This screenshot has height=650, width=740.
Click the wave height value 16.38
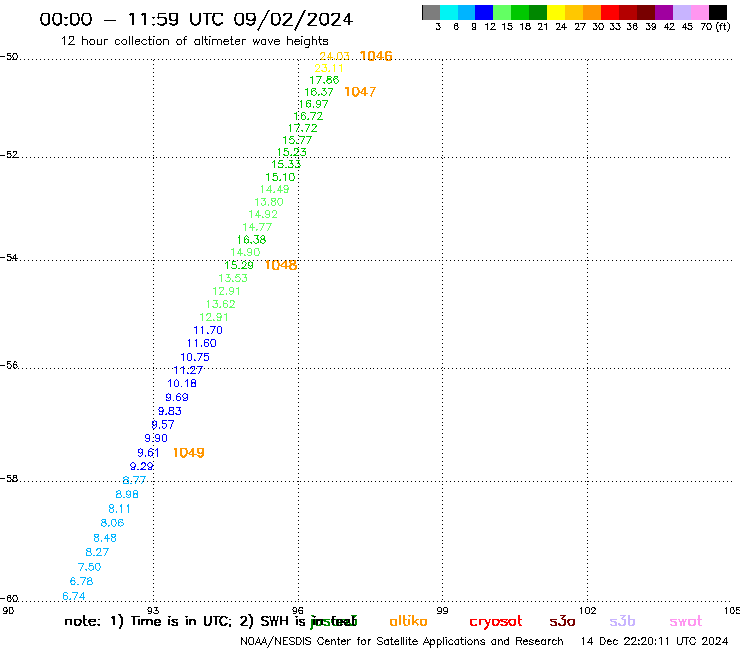(252, 240)
